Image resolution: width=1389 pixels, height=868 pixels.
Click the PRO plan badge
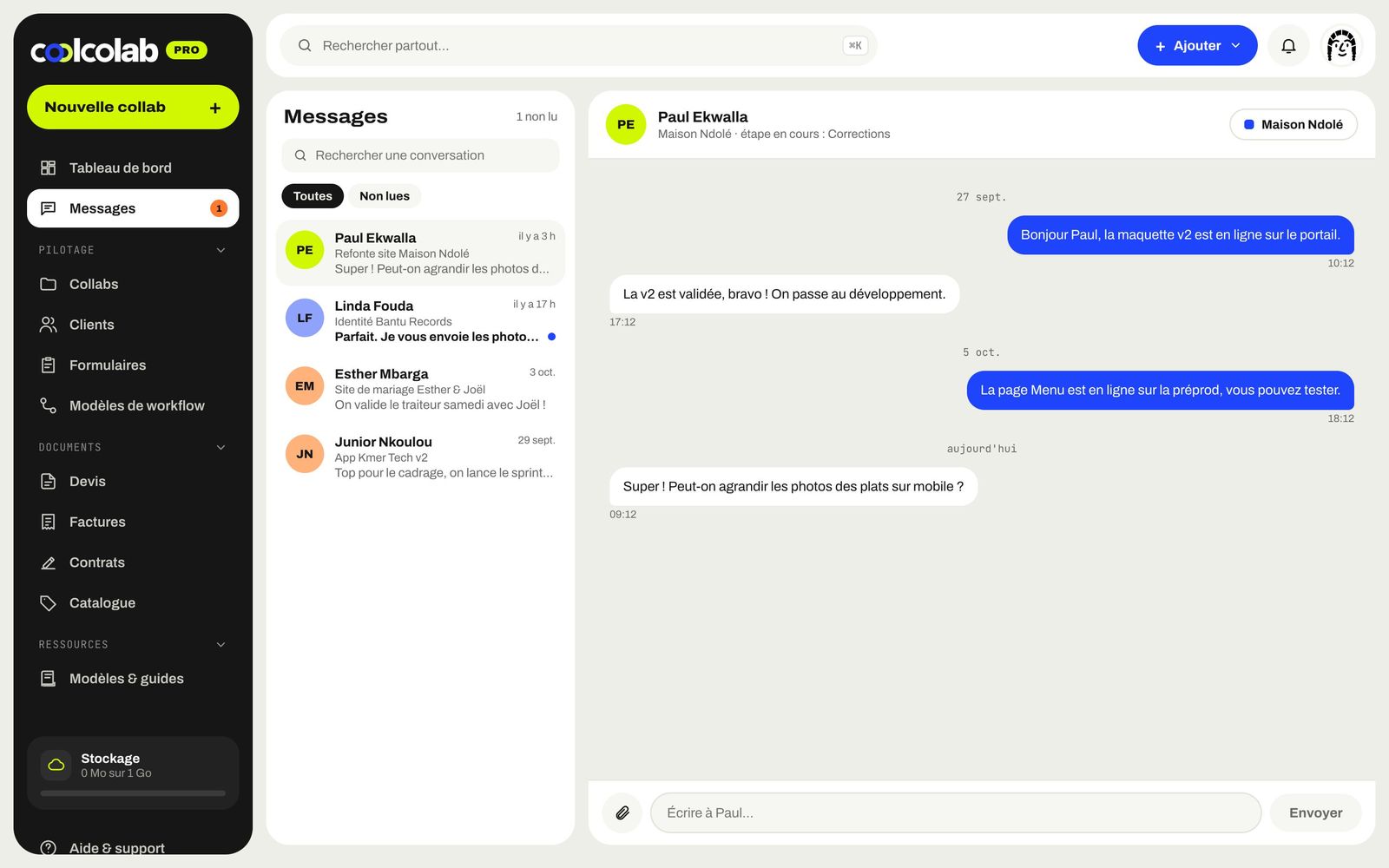point(187,50)
